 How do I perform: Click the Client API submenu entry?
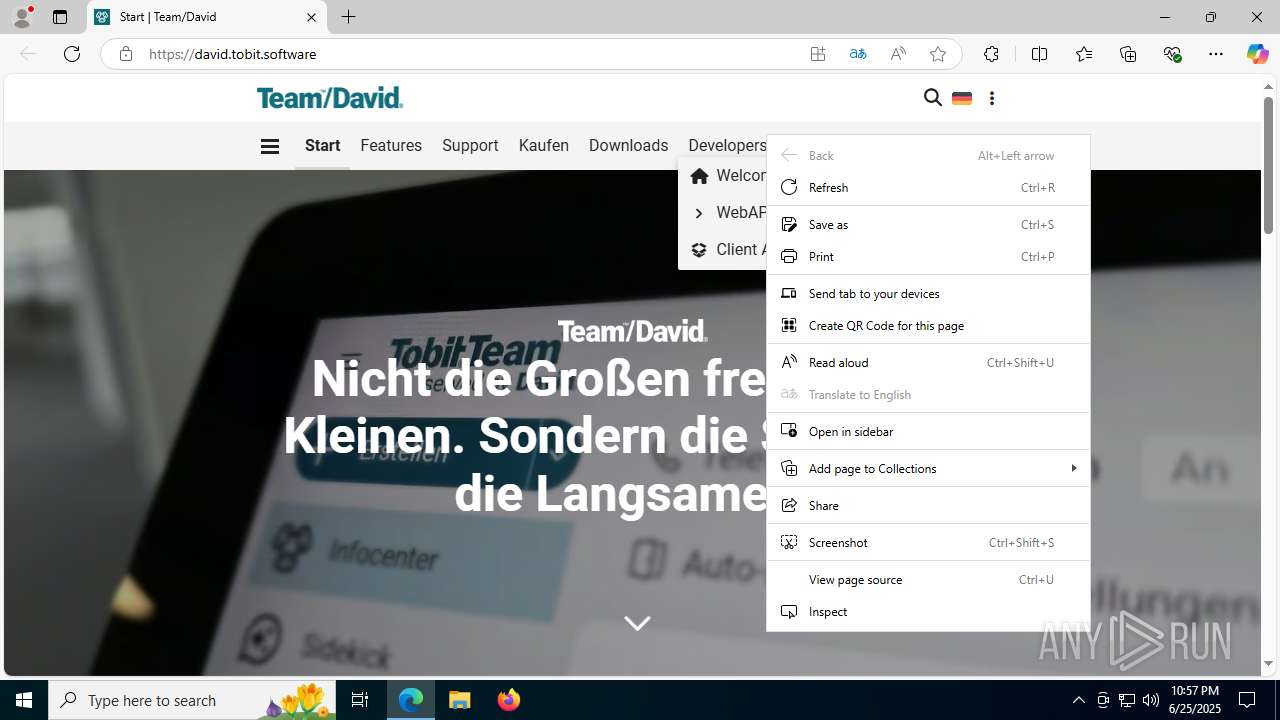coord(723,250)
